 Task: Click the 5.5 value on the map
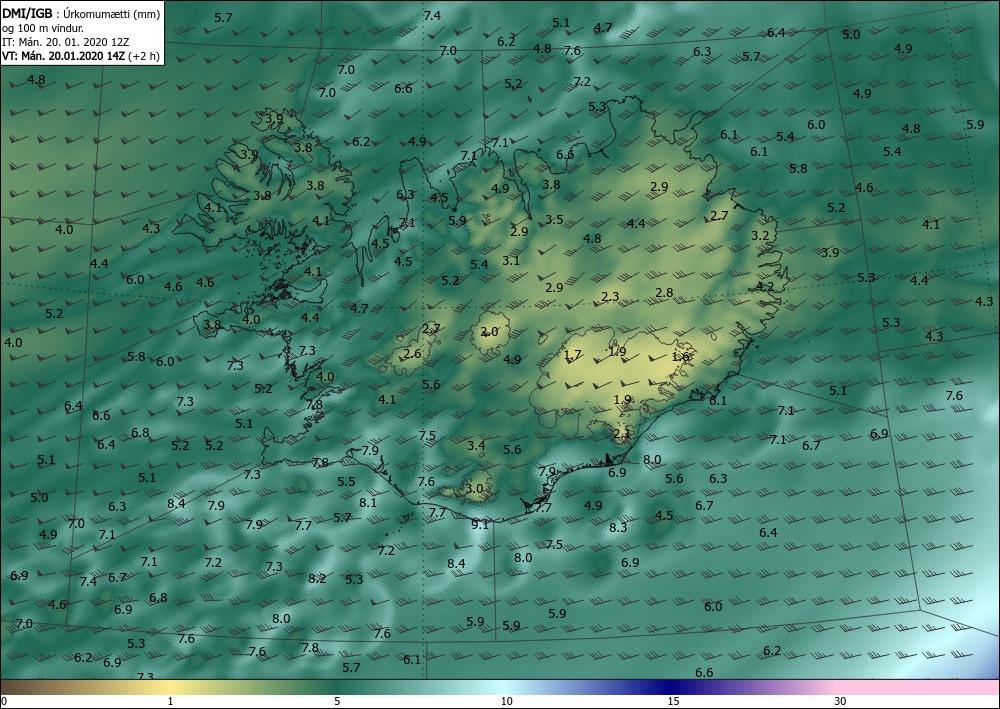click(x=346, y=481)
